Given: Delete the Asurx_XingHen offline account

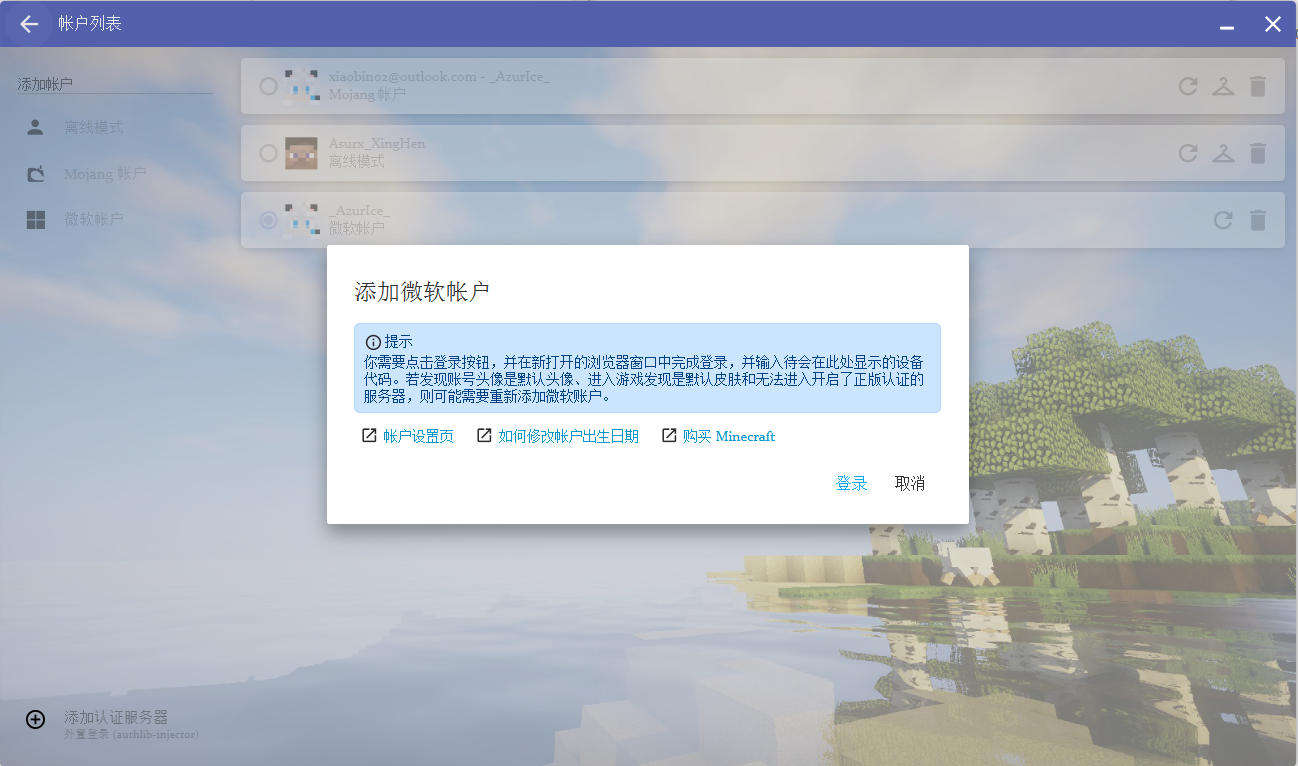Looking at the screenshot, I should (1258, 153).
